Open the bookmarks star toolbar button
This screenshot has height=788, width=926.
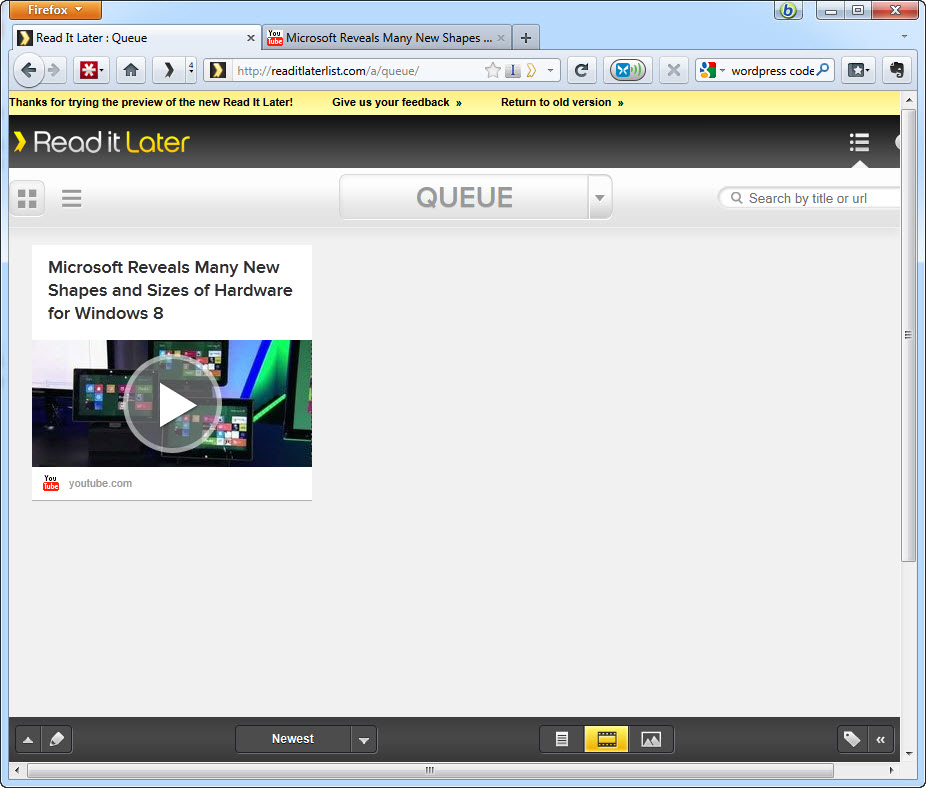[x=858, y=70]
